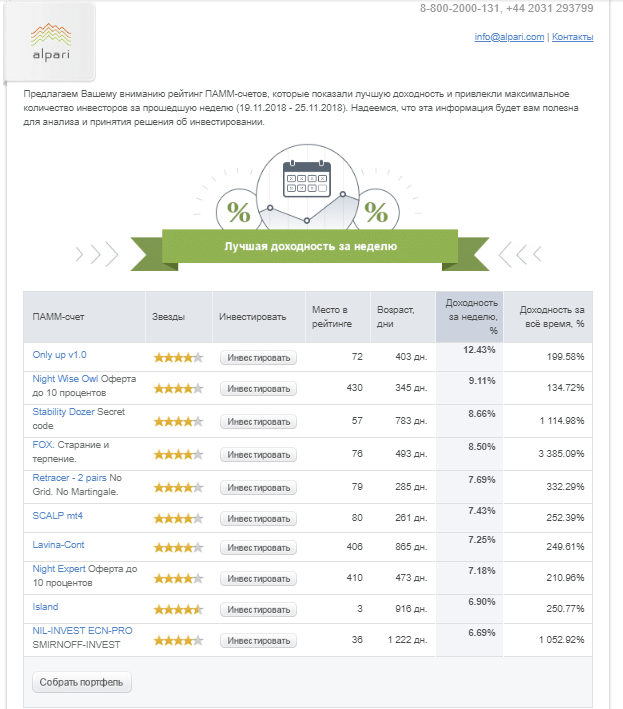
Task: Open the info@alpari.com email link
Action: tap(509, 37)
